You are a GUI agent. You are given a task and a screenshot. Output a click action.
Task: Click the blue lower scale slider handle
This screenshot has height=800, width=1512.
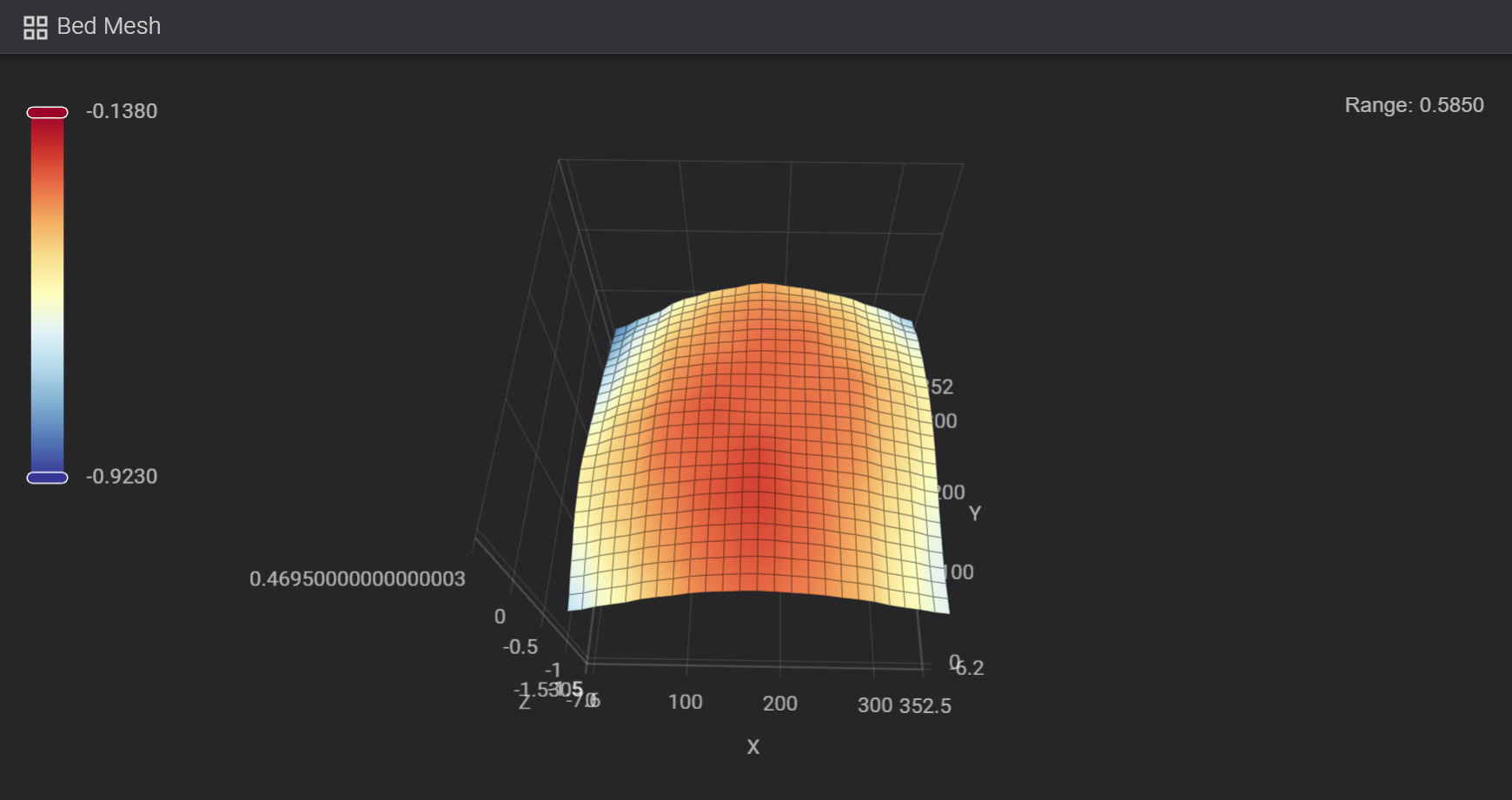tap(47, 478)
